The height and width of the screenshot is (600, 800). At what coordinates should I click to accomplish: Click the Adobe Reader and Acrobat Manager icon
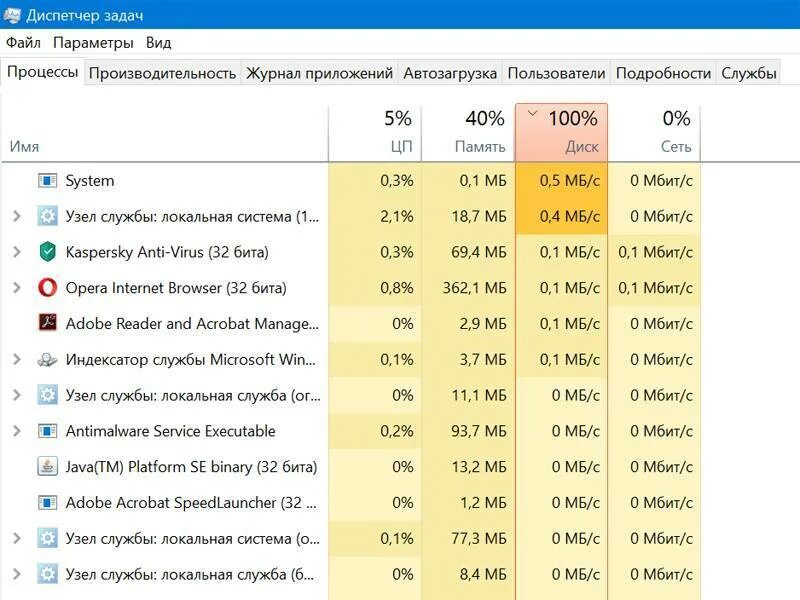click(x=47, y=323)
